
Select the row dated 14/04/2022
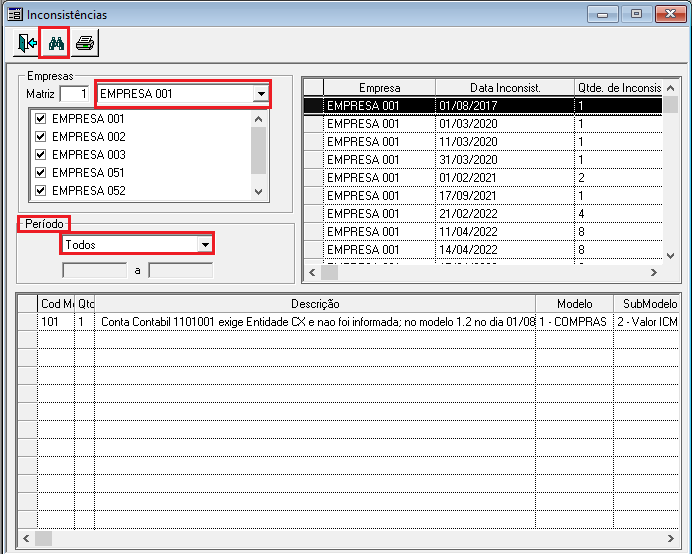[x=483, y=250]
